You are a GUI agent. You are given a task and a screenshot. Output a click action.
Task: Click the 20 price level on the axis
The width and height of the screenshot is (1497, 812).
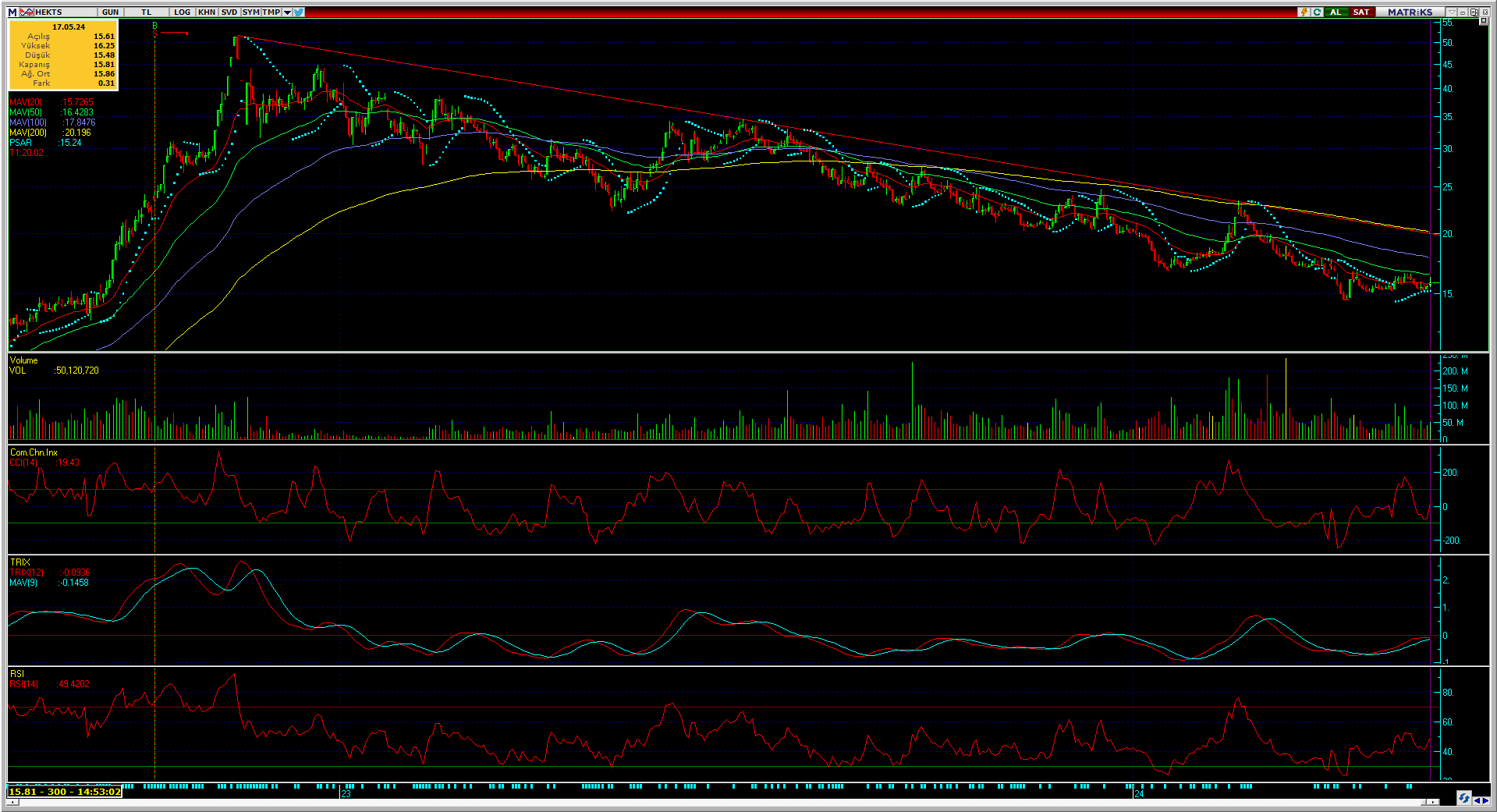coord(1448,234)
